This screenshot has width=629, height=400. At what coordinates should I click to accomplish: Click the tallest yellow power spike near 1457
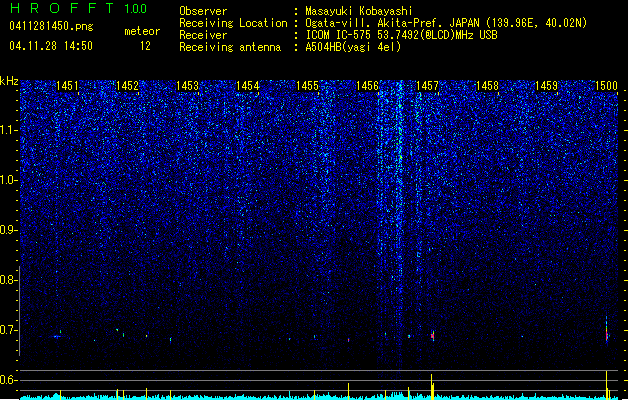point(432,387)
